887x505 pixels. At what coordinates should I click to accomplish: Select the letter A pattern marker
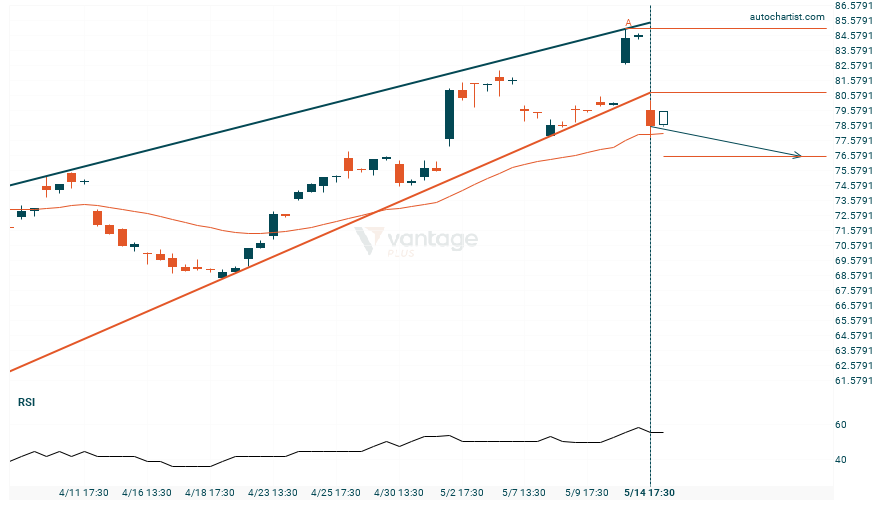point(628,22)
